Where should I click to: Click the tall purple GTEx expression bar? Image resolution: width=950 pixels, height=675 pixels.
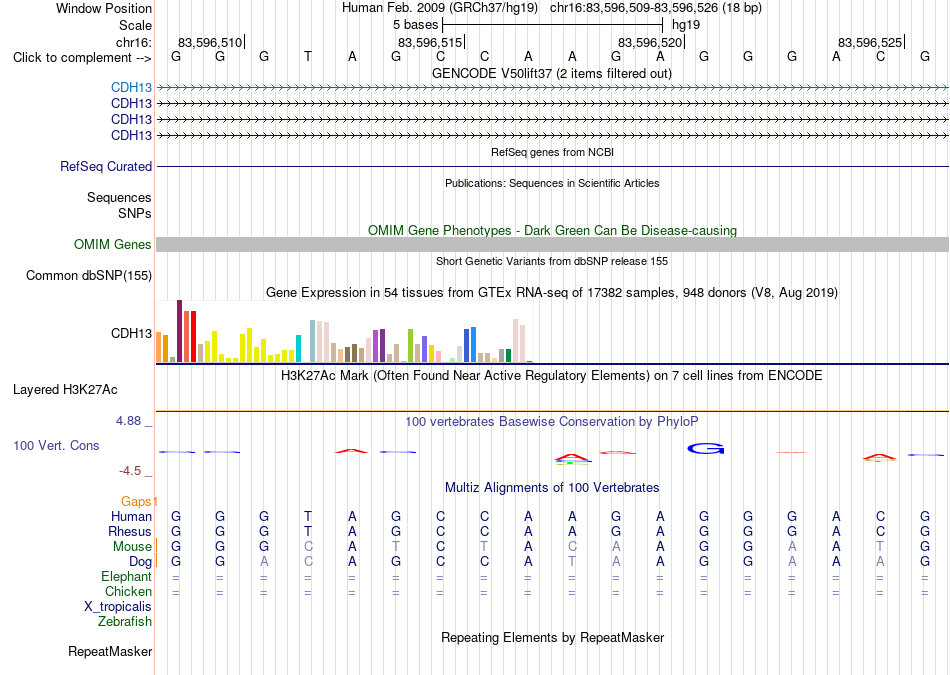point(179,331)
